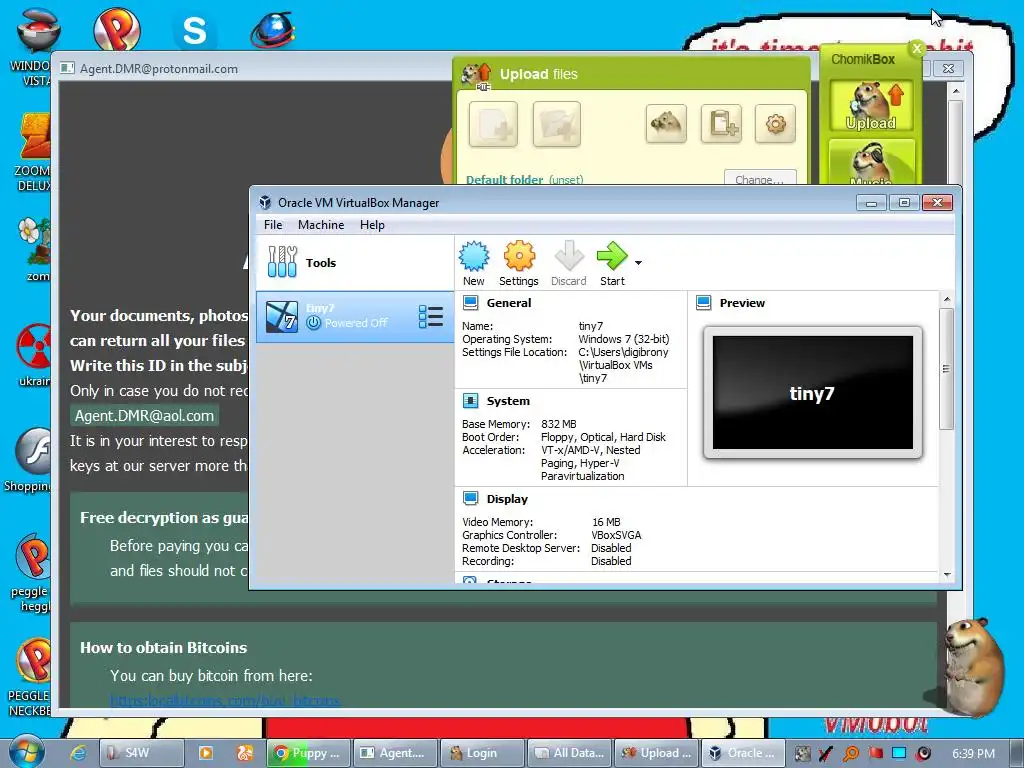Click the ransom note scroll up arrow
The height and width of the screenshot is (768, 1024).
[955, 91]
